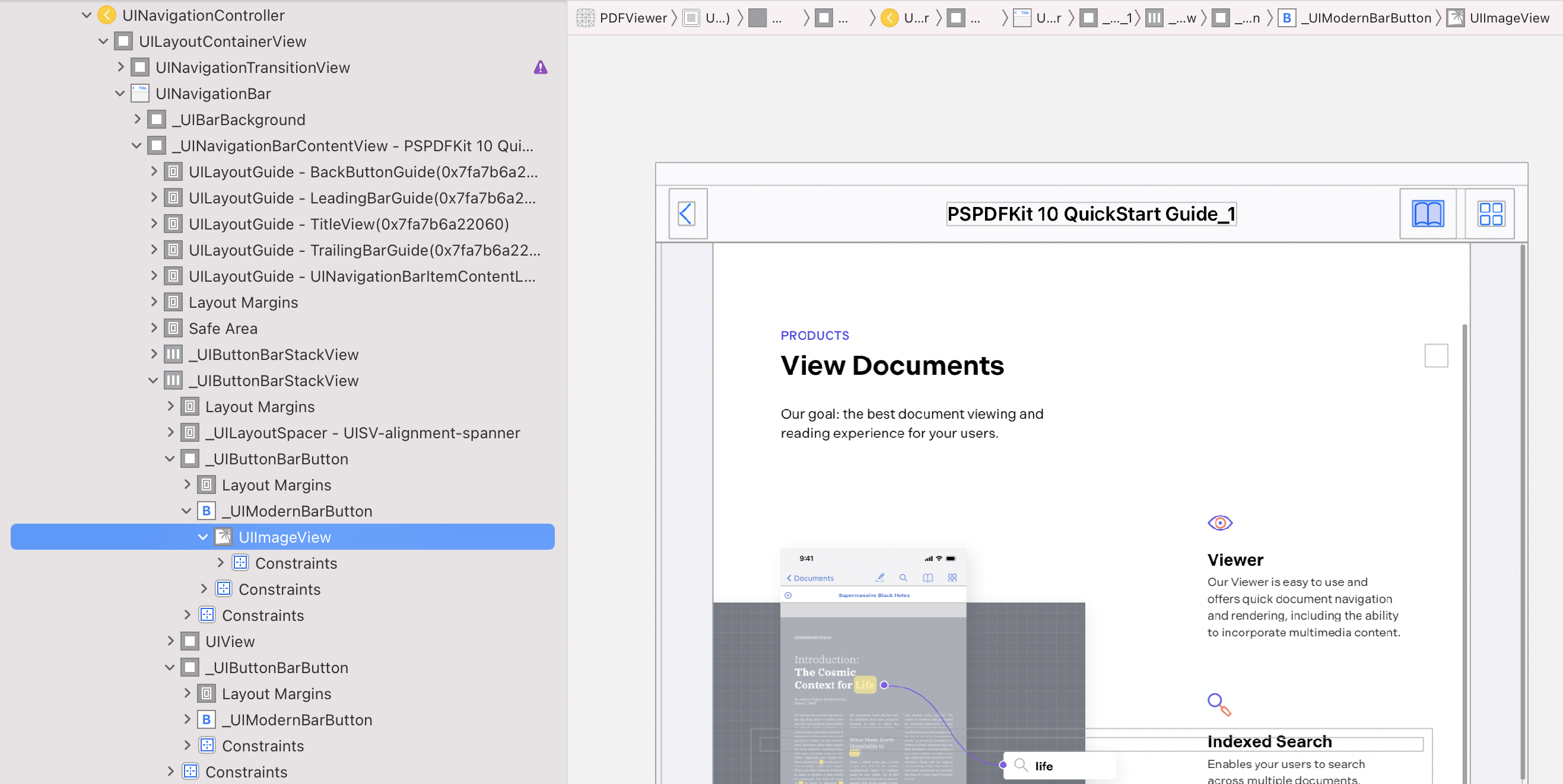Click the Title icon beside UINavigationBar in the tree
This screenshot has width=1563, height=784.
140,93
